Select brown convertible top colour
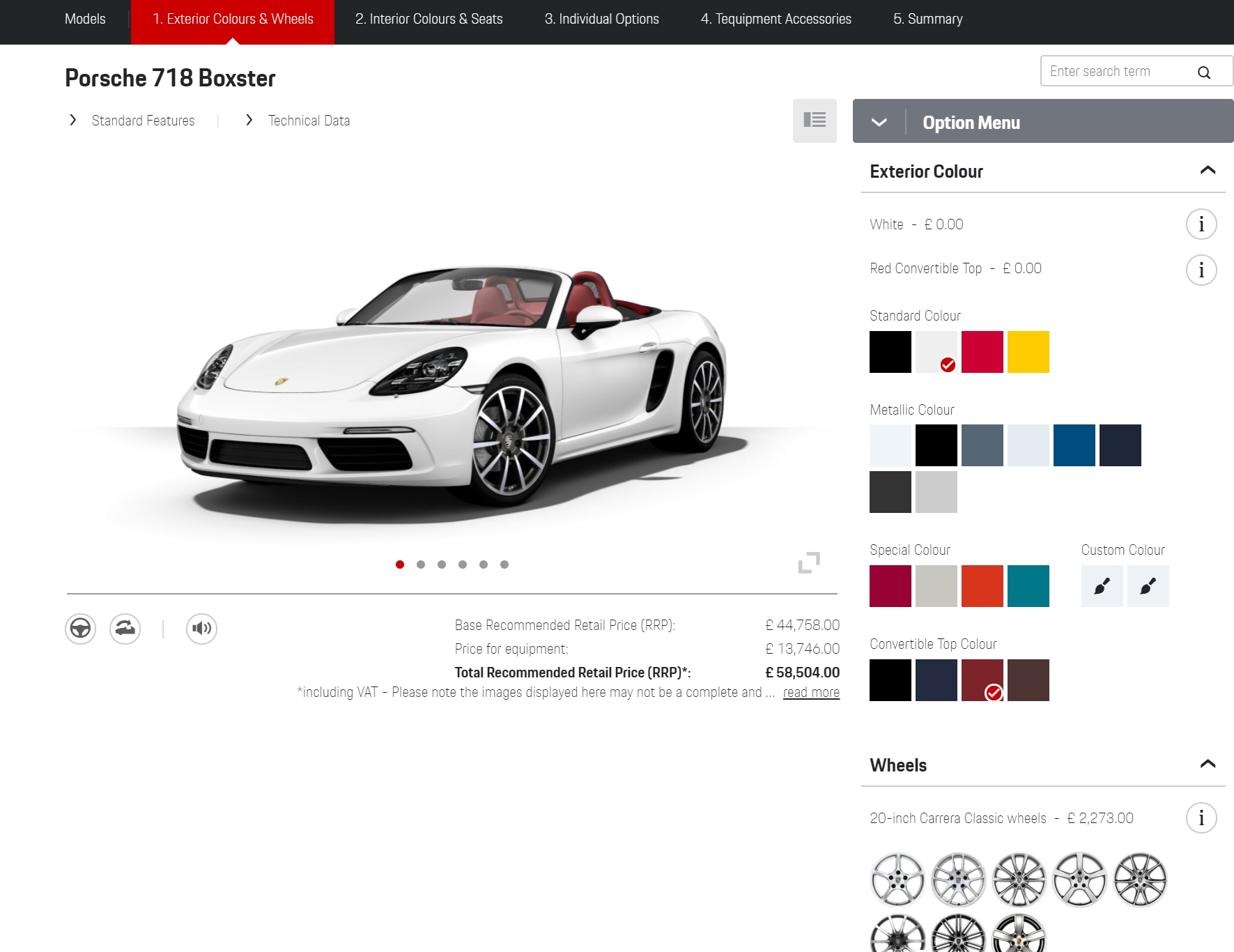Image resolution: width=1234 pixels, height=952 pixels. point(1028,680)
